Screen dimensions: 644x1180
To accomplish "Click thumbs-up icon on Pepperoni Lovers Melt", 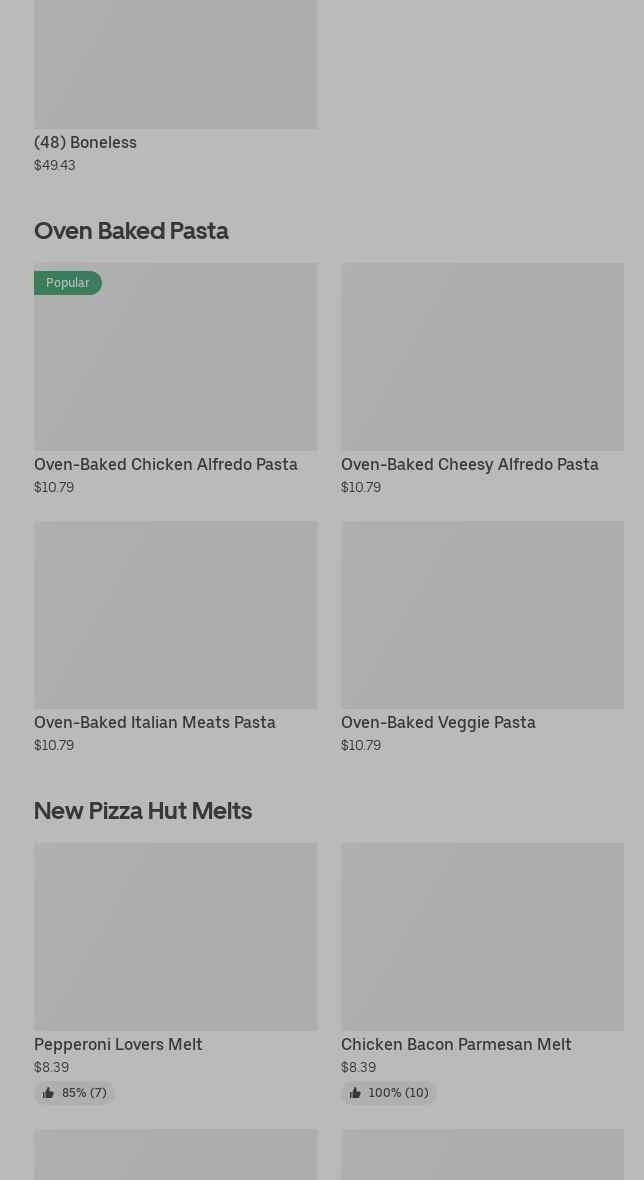I will pos(48,1093).
